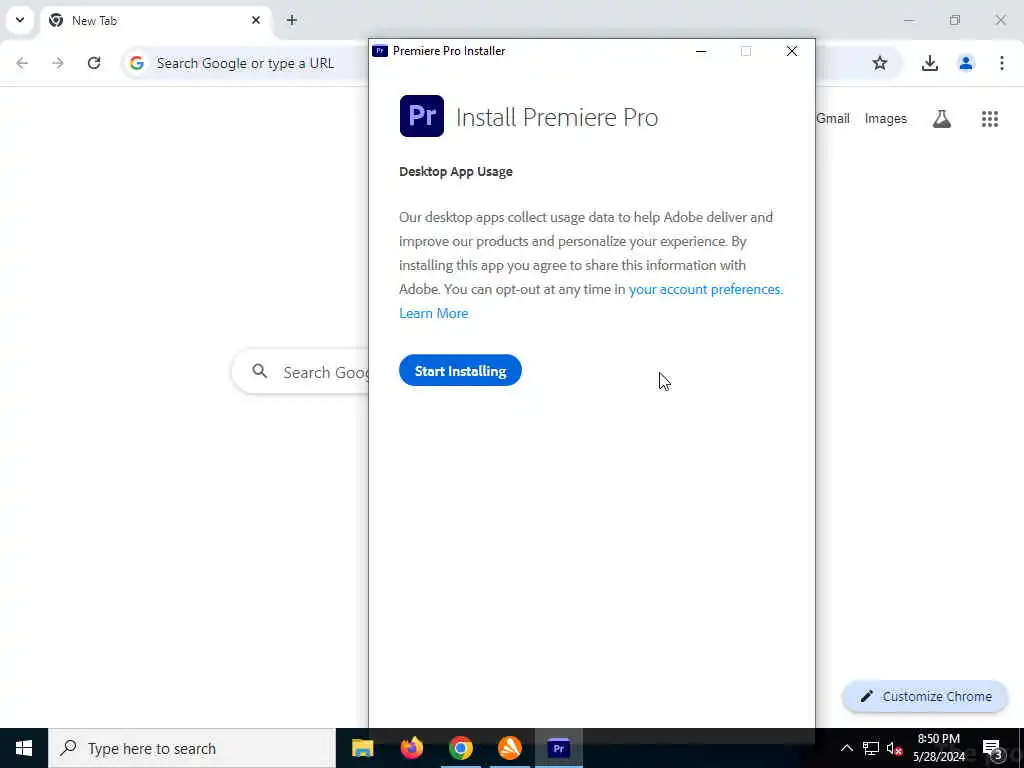1024x768 pixels.
Task: Click Chrome's forward navigation arrow
Action: pos(58,63)
